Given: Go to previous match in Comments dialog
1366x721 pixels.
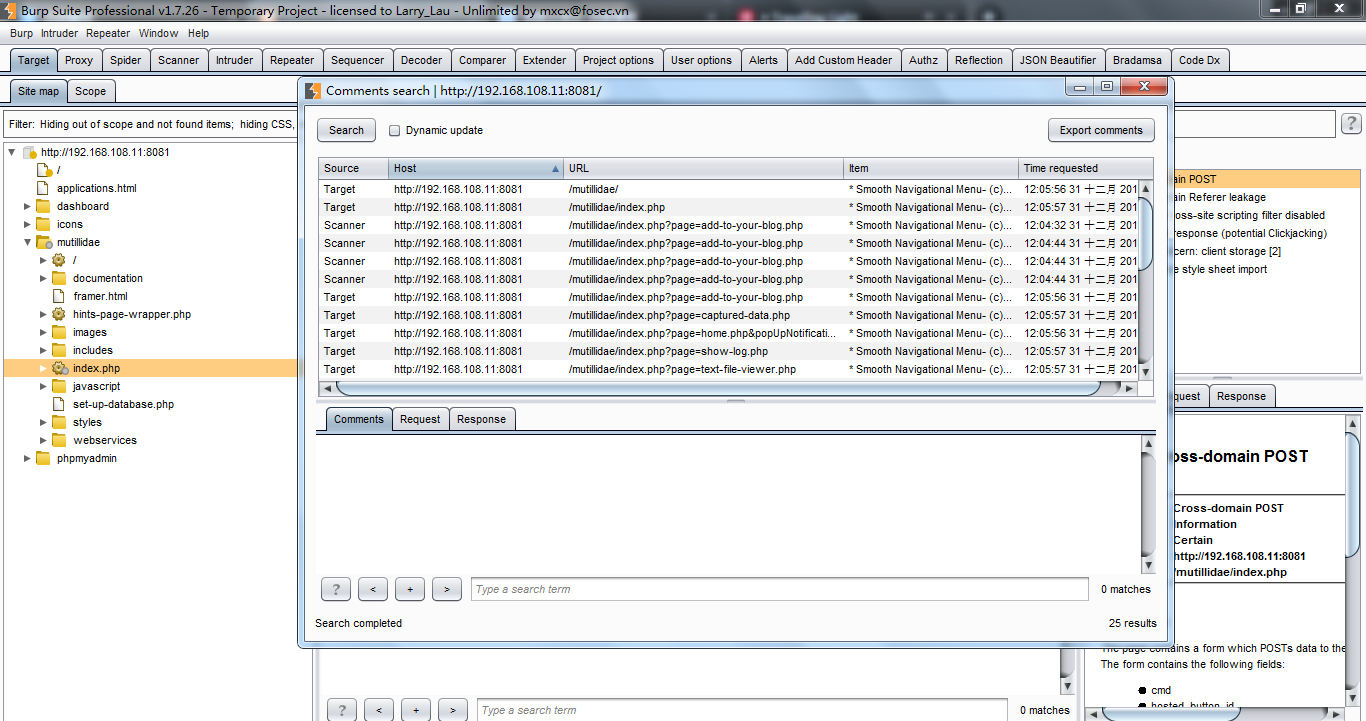Looking at the screenshot, I should 373,589.
